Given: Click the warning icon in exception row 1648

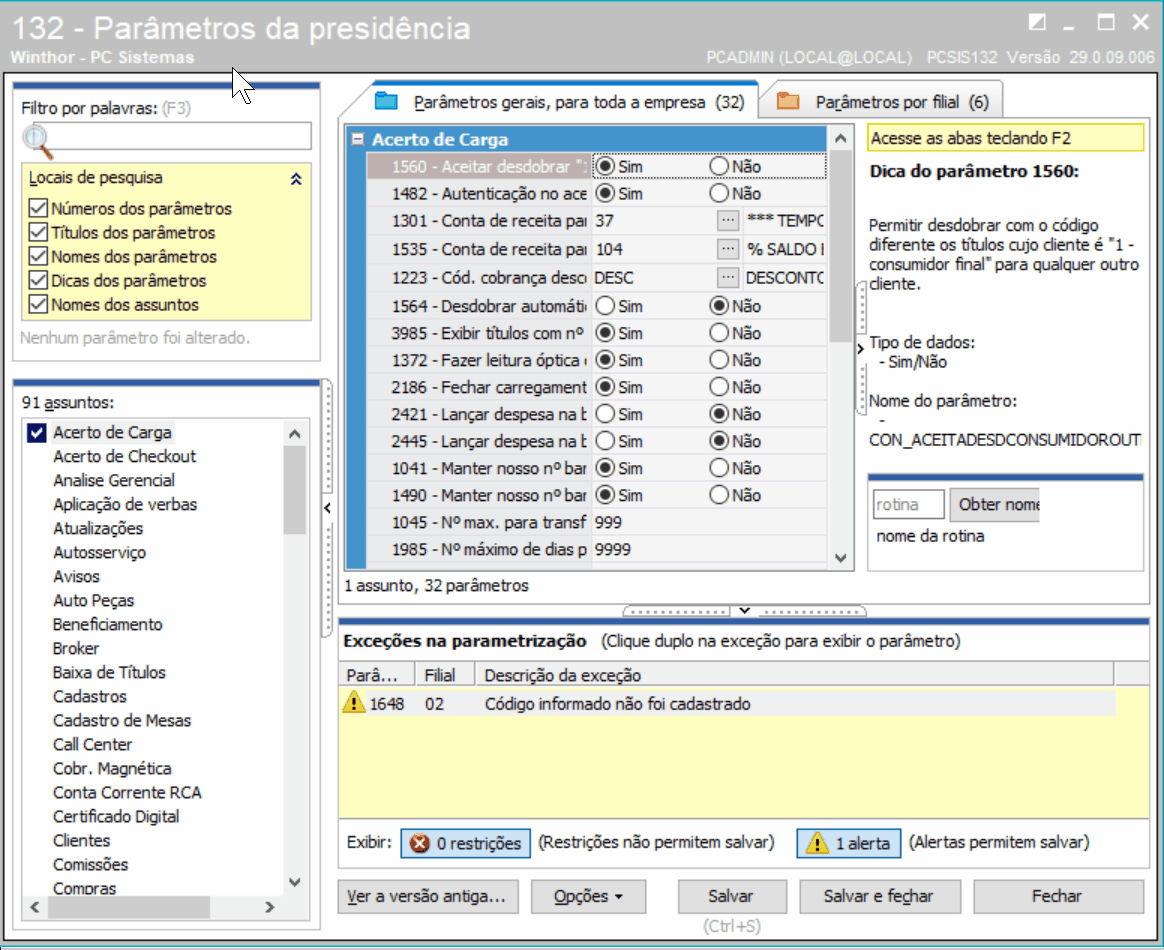Looking at the screenshot, I should (354, 702).
